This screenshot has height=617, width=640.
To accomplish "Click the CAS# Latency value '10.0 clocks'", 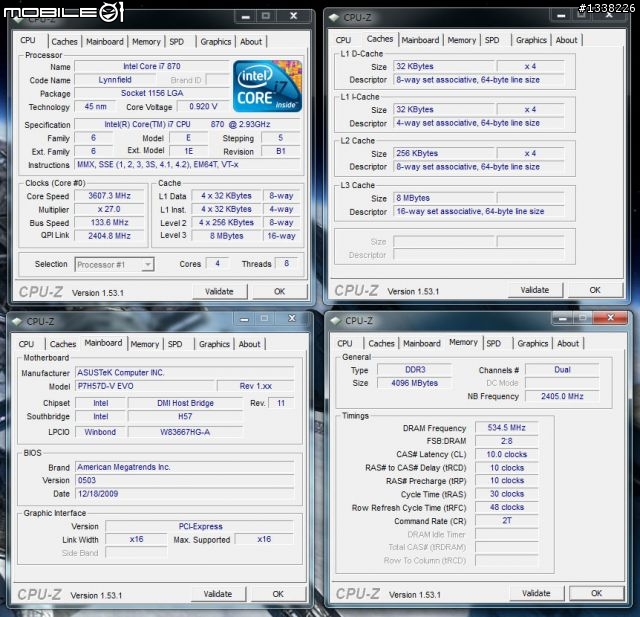I will [x=507, y=454].
